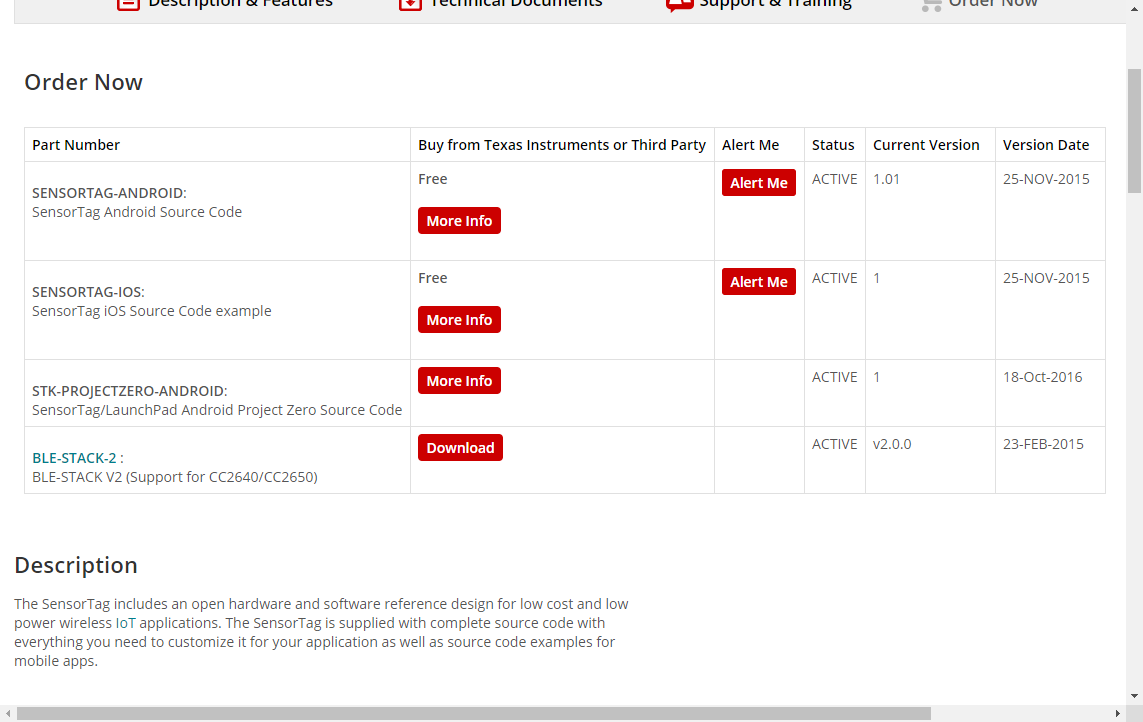The image size is (1143, 722).
Task: Click the Support & Training chat icon
Action: (680, 4)
